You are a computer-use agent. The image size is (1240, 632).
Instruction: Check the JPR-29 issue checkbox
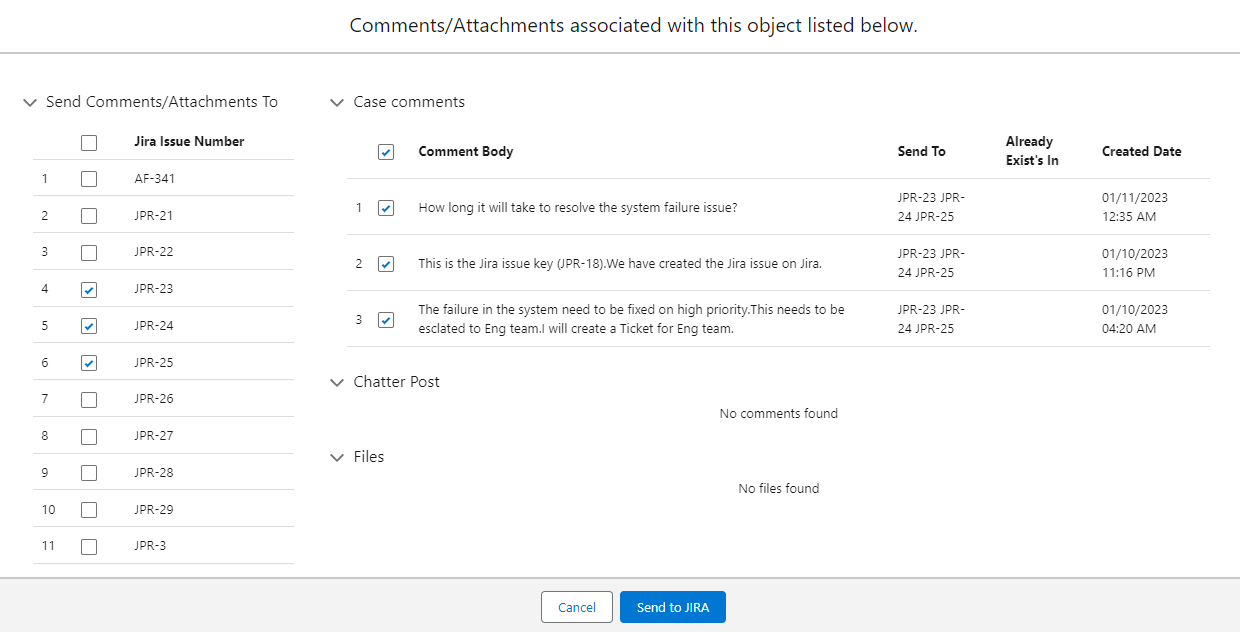click(x=89, y=510)
